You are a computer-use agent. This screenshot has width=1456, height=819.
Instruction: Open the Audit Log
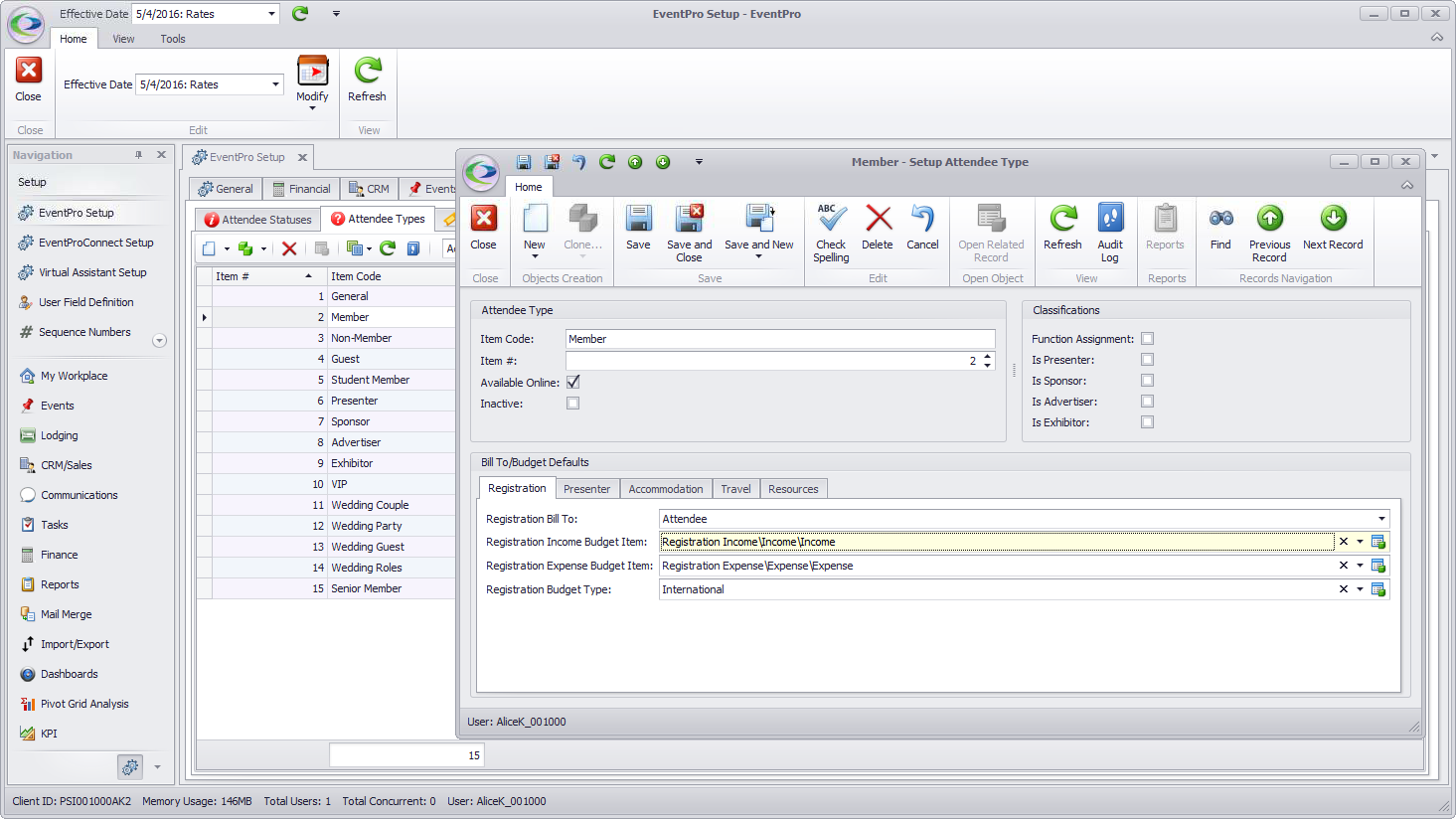pyautogui.click(x=1110, y=219)
